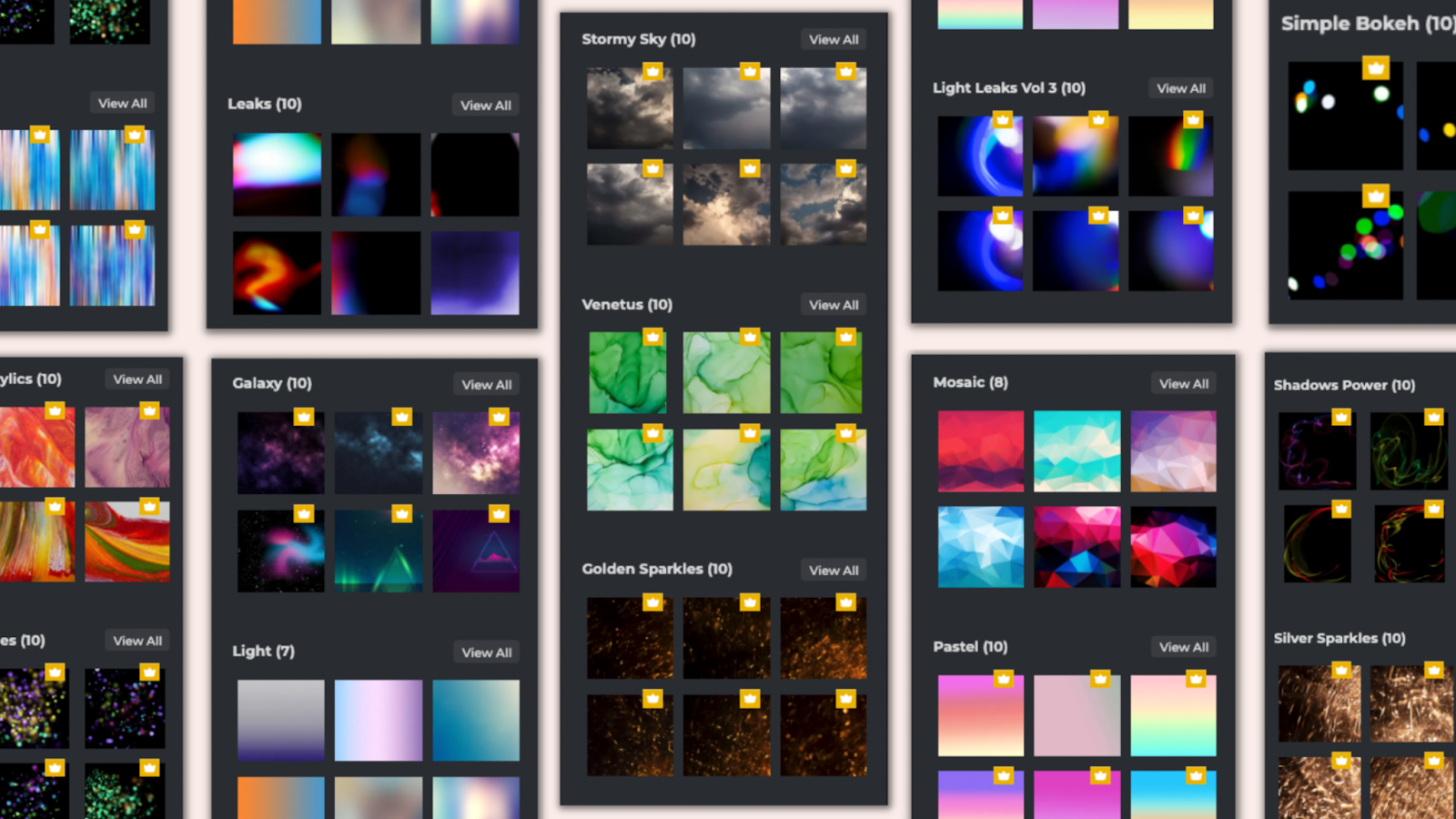Click crown badge on blue swirl ring Light Leaks thumbnail
Viewport: 1456px width, 819px height.
click(x=1002, y=119)
